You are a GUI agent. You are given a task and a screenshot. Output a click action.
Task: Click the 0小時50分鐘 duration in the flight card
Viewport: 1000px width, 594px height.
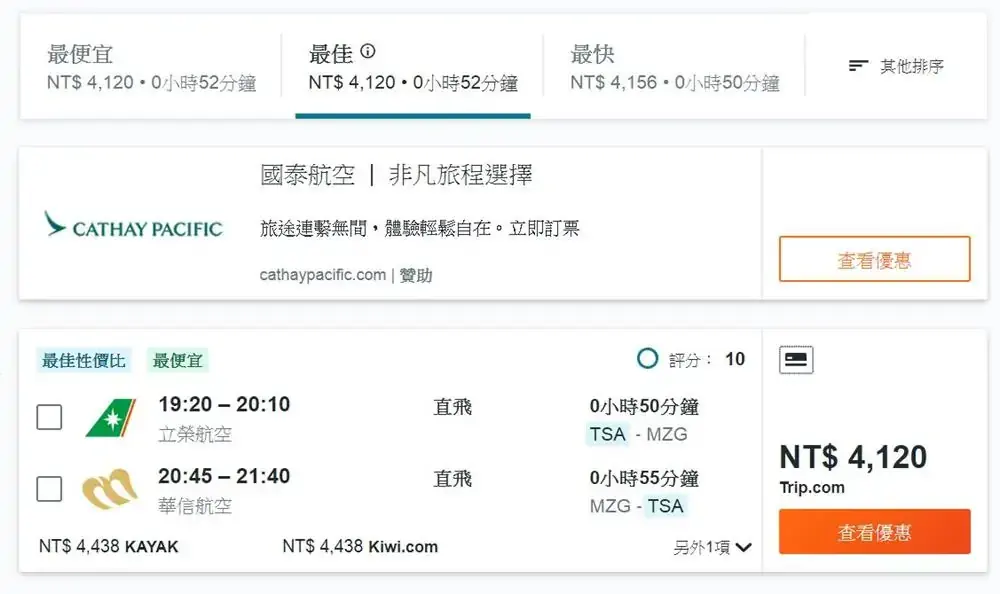(644, 406)
